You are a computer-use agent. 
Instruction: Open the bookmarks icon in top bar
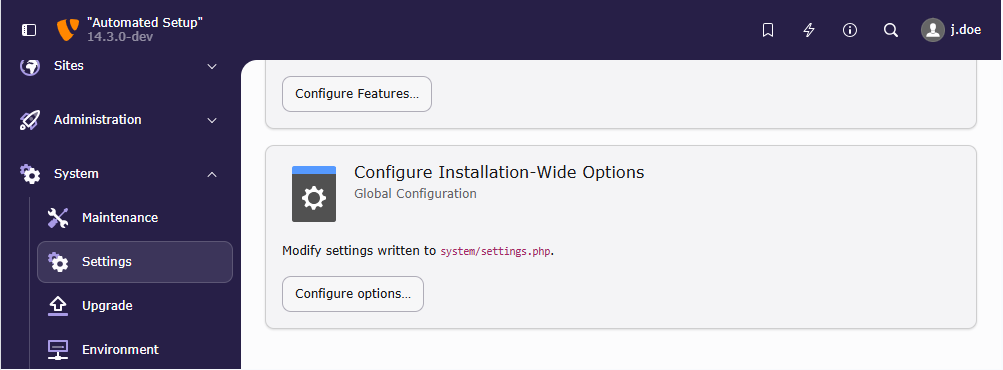pos(768,30)
